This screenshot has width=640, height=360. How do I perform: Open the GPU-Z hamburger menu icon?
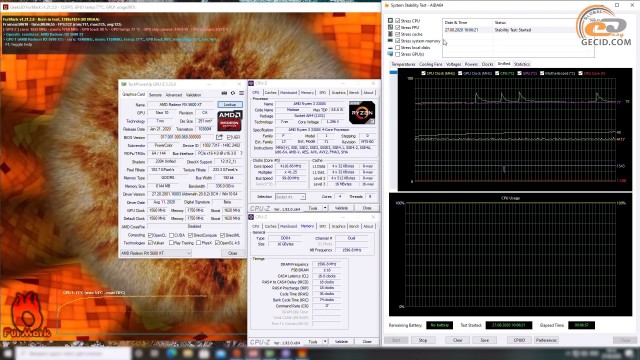tap(242, 93)
